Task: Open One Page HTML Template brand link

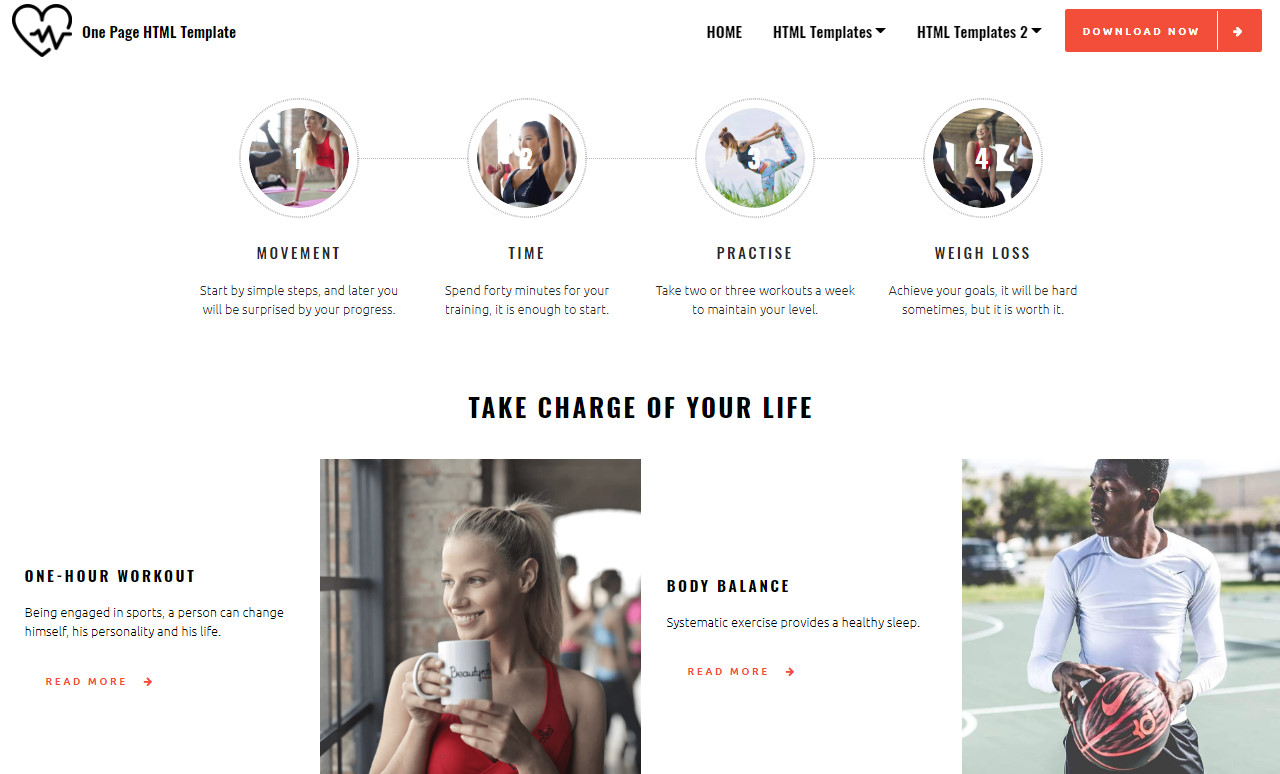Action: [159, 32]
